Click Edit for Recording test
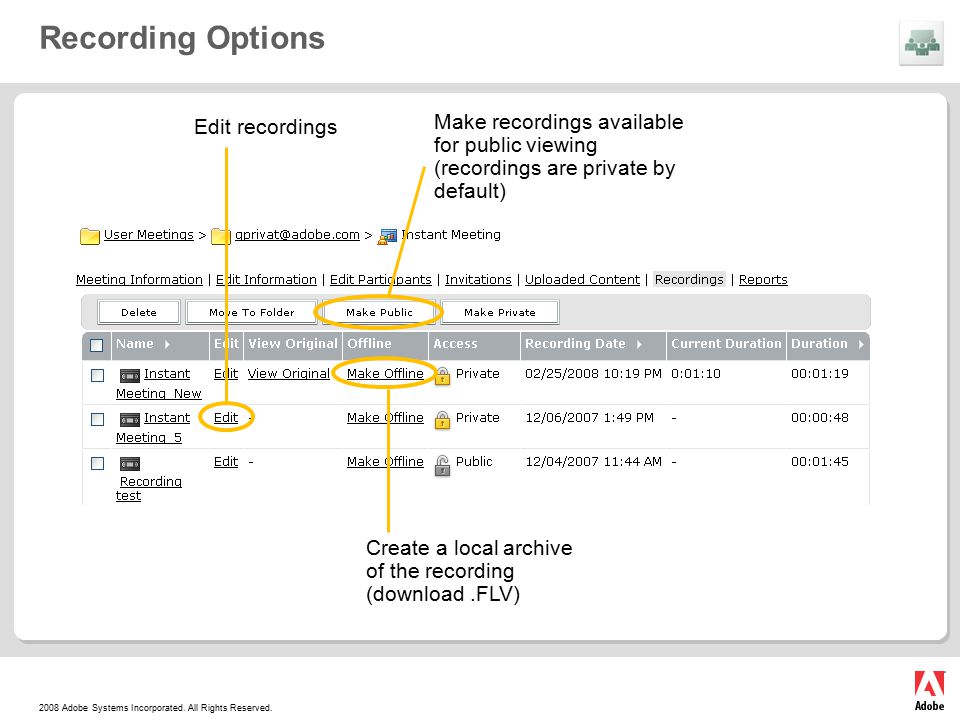The image size is (960, 720). coord(226,462)
